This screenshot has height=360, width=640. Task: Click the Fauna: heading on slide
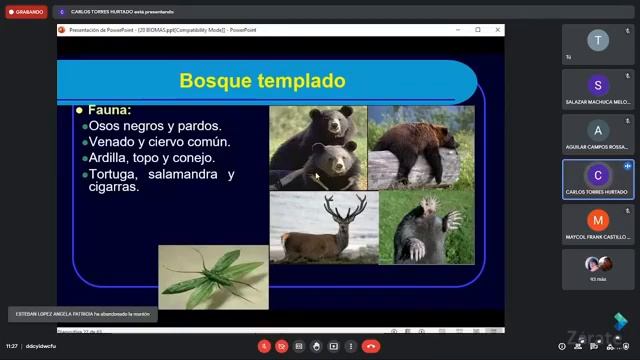tap(109, 110)
